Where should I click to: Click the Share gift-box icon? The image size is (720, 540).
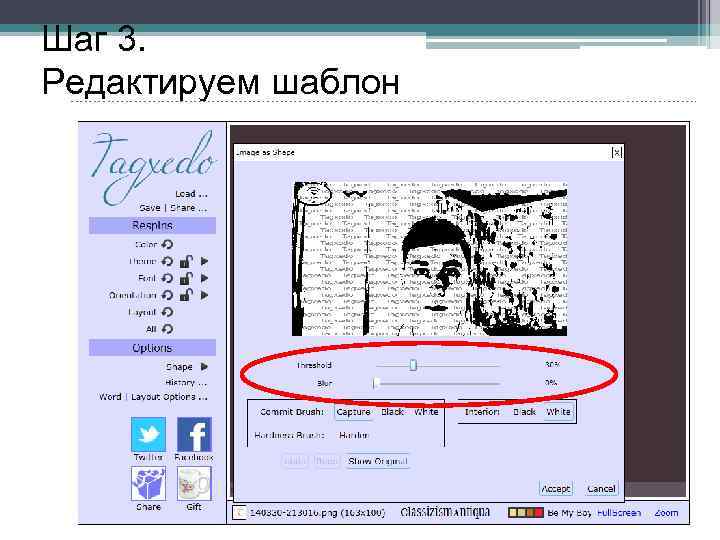coord(148,484)
